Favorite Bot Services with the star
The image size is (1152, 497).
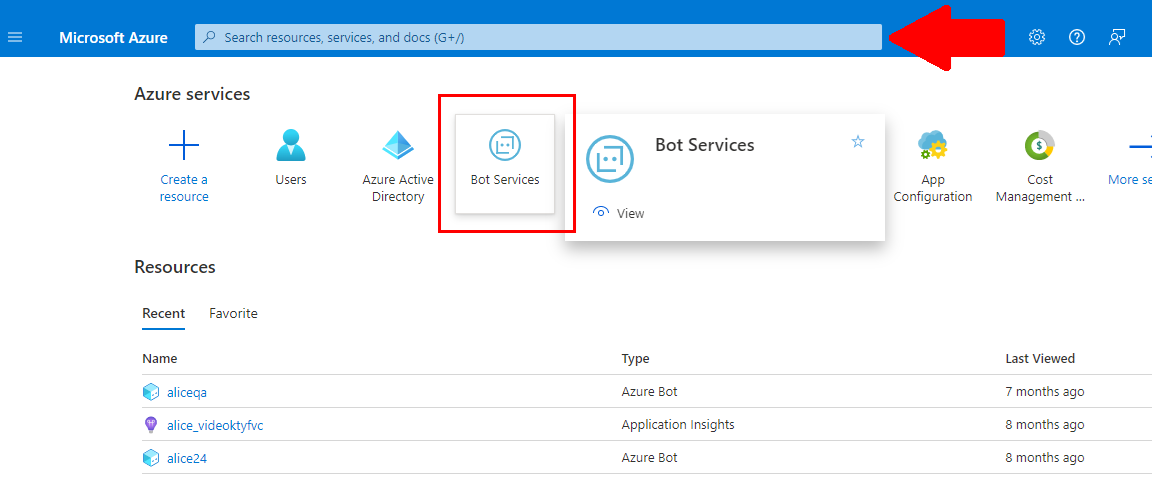[857, 141]
